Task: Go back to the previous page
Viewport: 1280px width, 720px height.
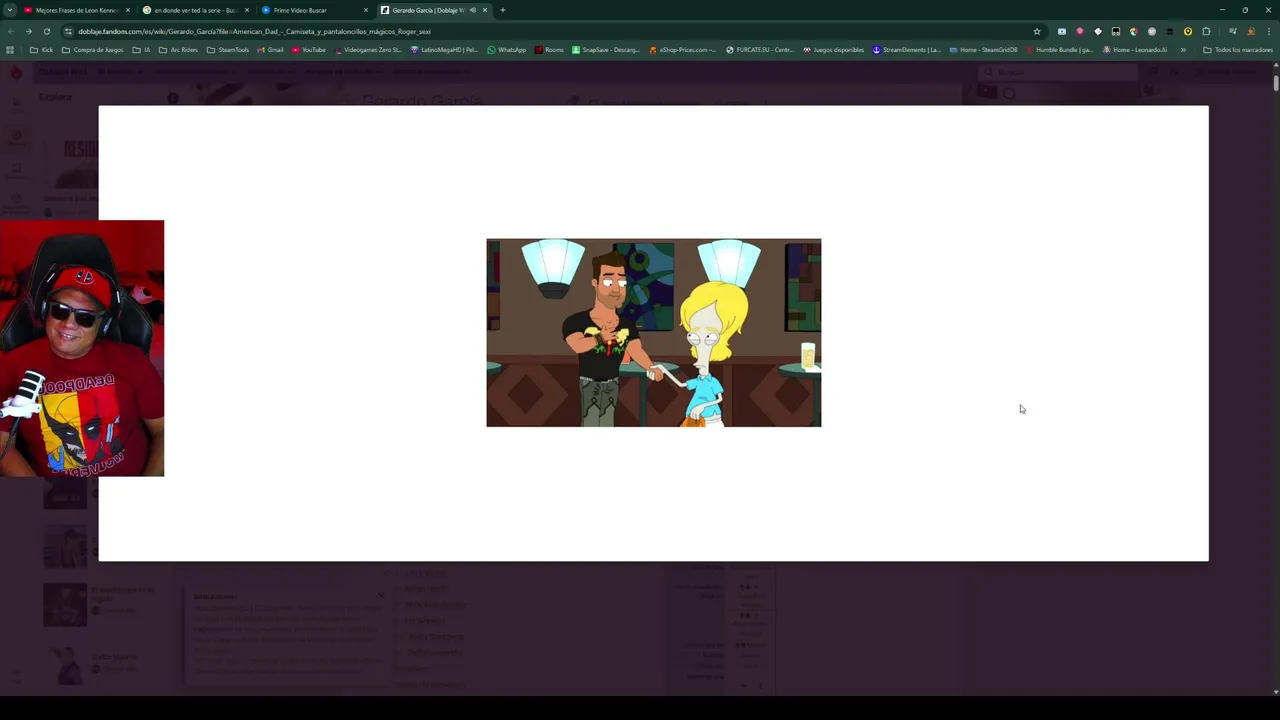Action: pyautogui.click(x=10, y=31)
